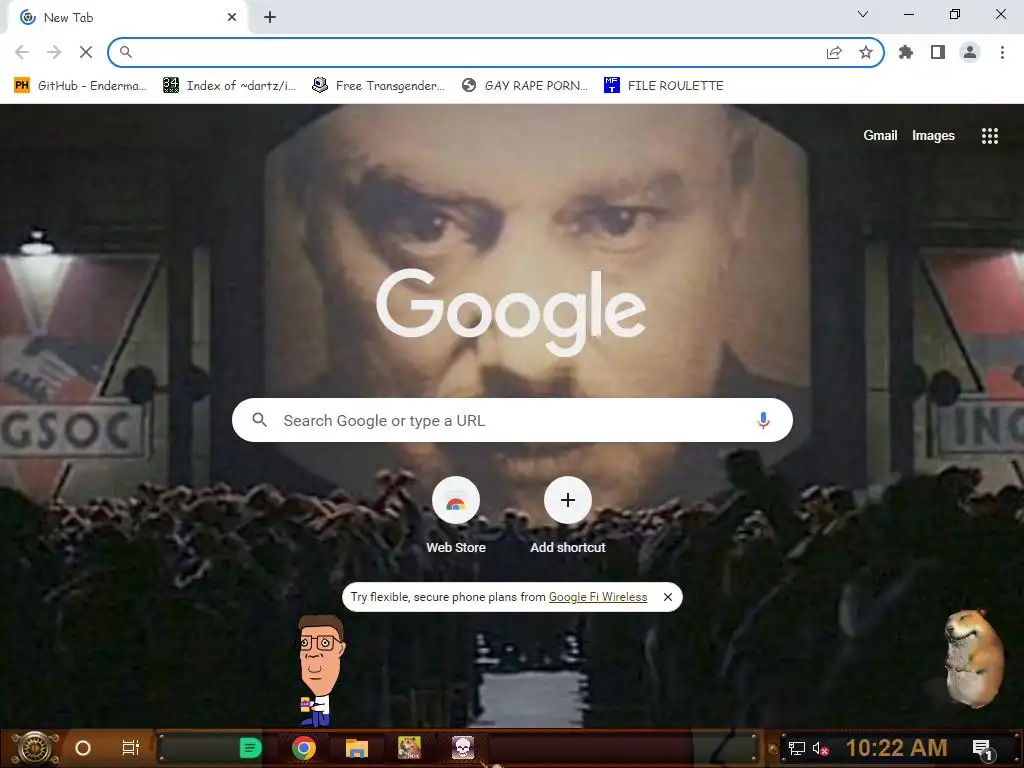Click the Chrome taskbar icon

pyautogui.click(x=304, y=748)
